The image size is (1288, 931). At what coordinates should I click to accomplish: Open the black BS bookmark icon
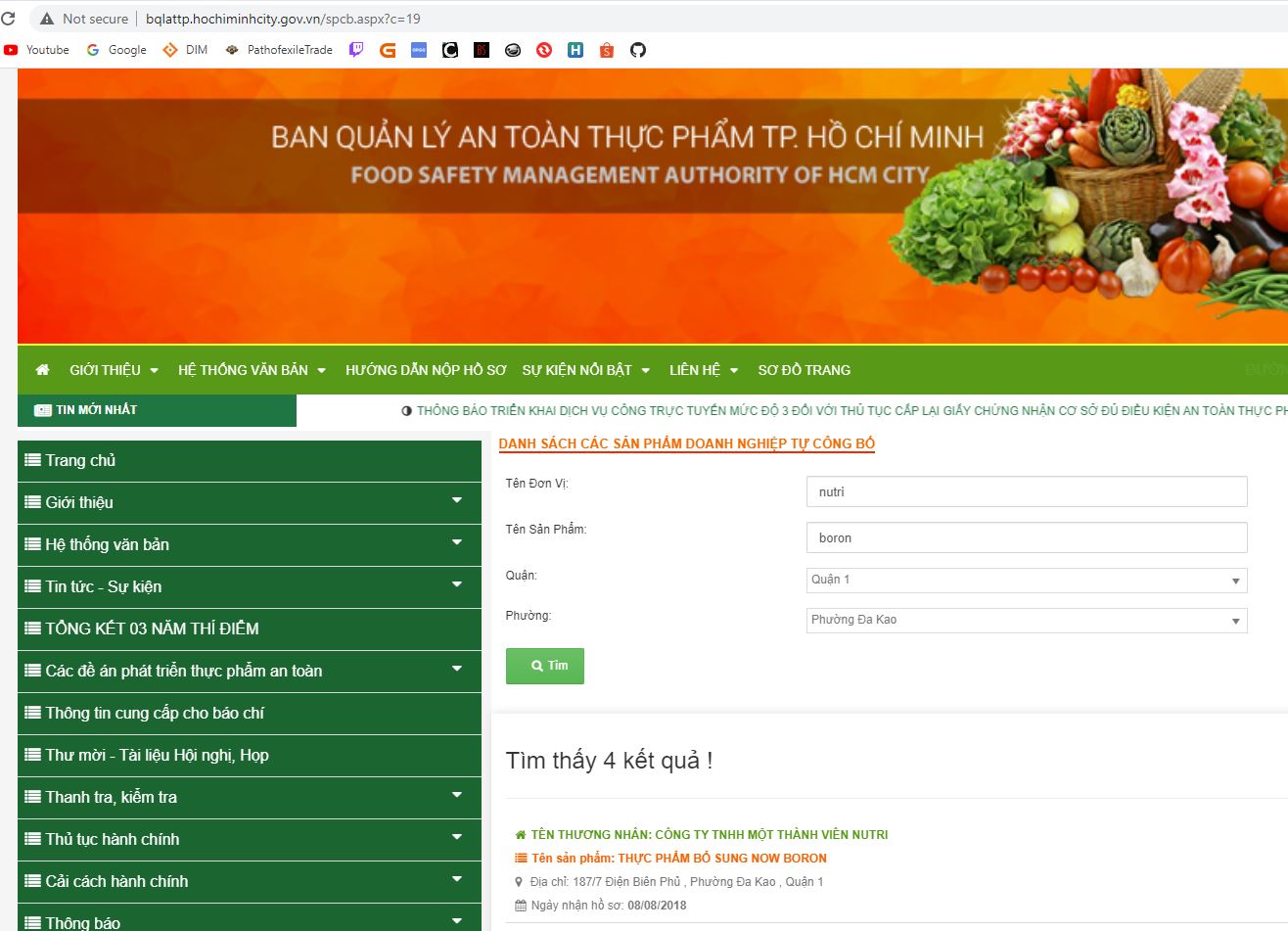pos(482,50)
